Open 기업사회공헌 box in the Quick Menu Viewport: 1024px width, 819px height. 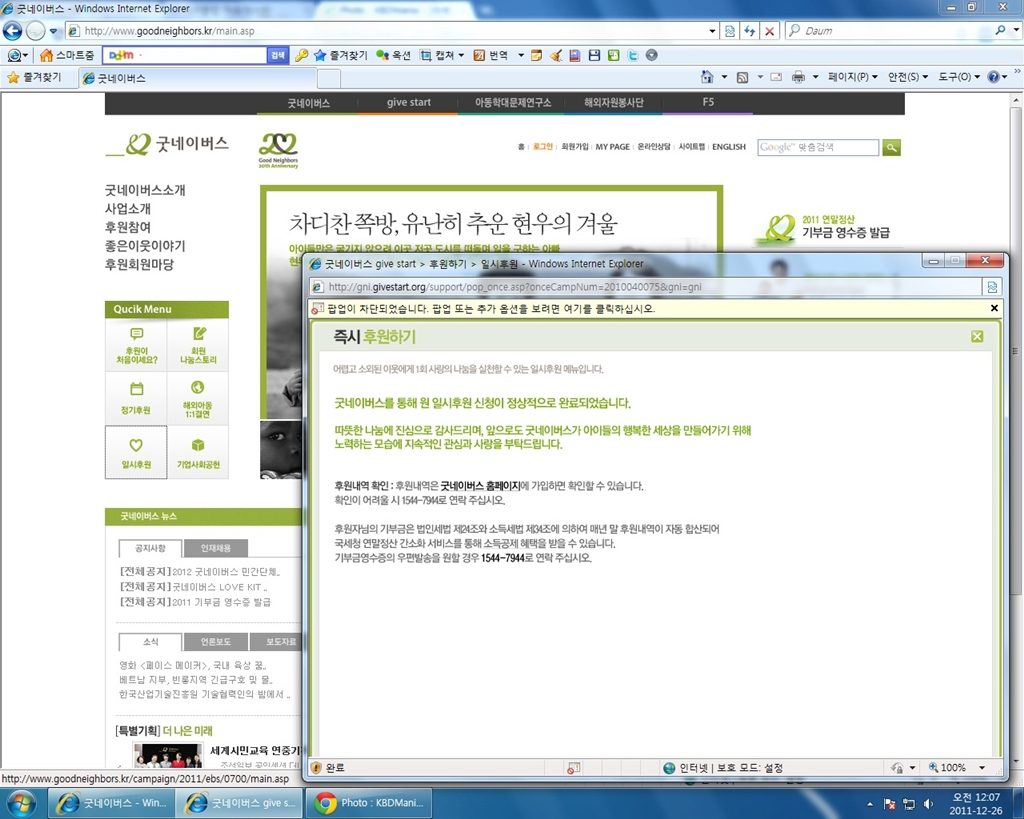(198, 453)
